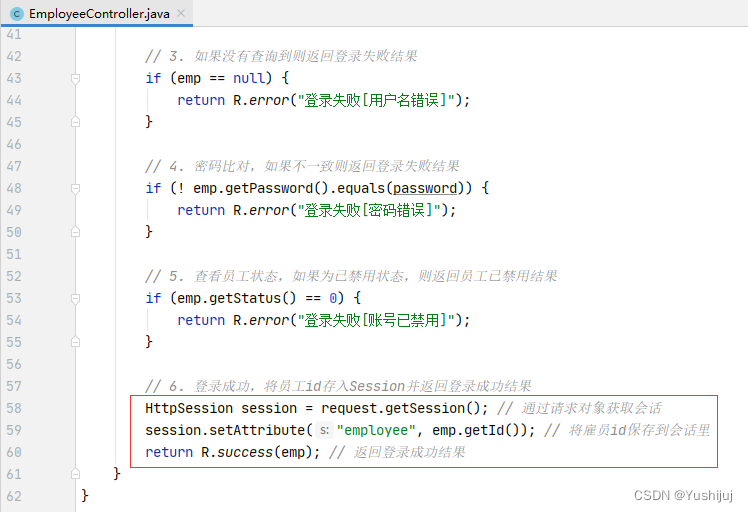Click the string "登录失败[用户名错误]"

point(376,100)
